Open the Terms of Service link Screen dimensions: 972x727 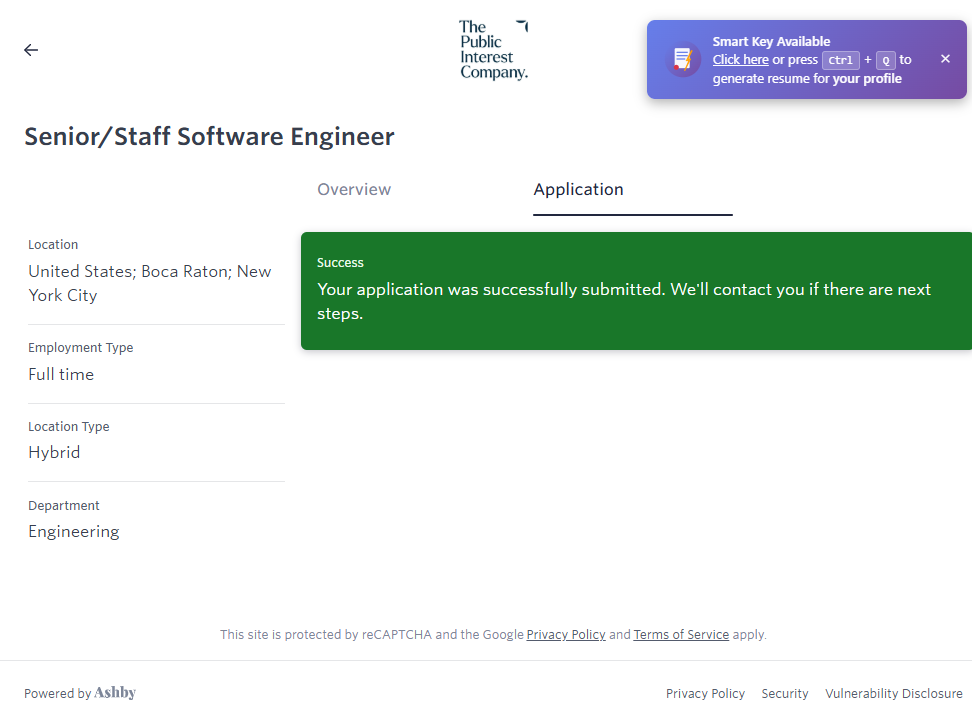[681, 634]
